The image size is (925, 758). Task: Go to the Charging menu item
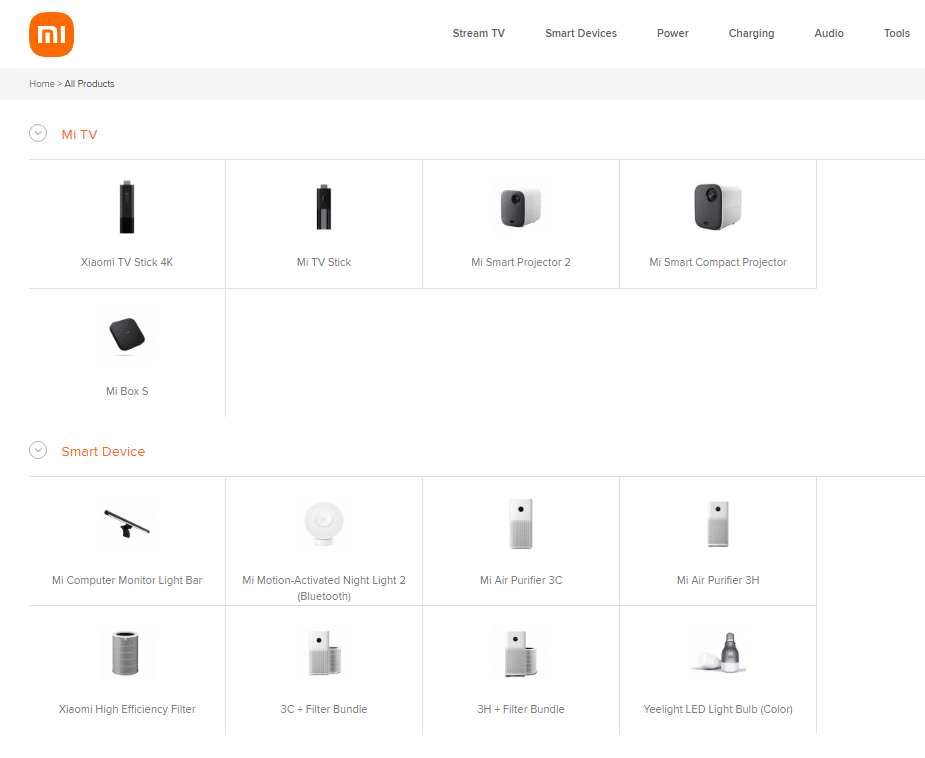pos(751,34)
